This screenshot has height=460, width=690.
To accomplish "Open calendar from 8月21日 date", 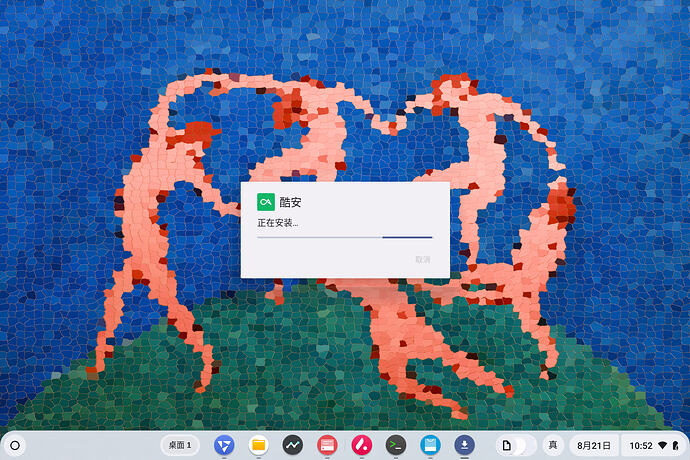I will pyautogui.click(x=594, y=445).
